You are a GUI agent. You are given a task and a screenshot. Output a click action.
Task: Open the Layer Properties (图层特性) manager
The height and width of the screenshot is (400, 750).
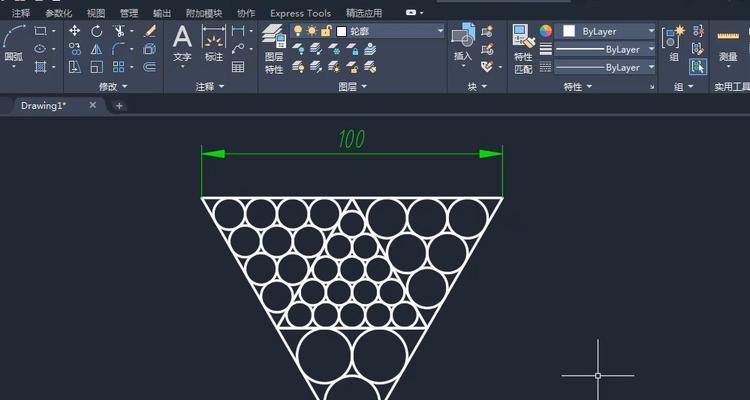[x=274, y=49]
